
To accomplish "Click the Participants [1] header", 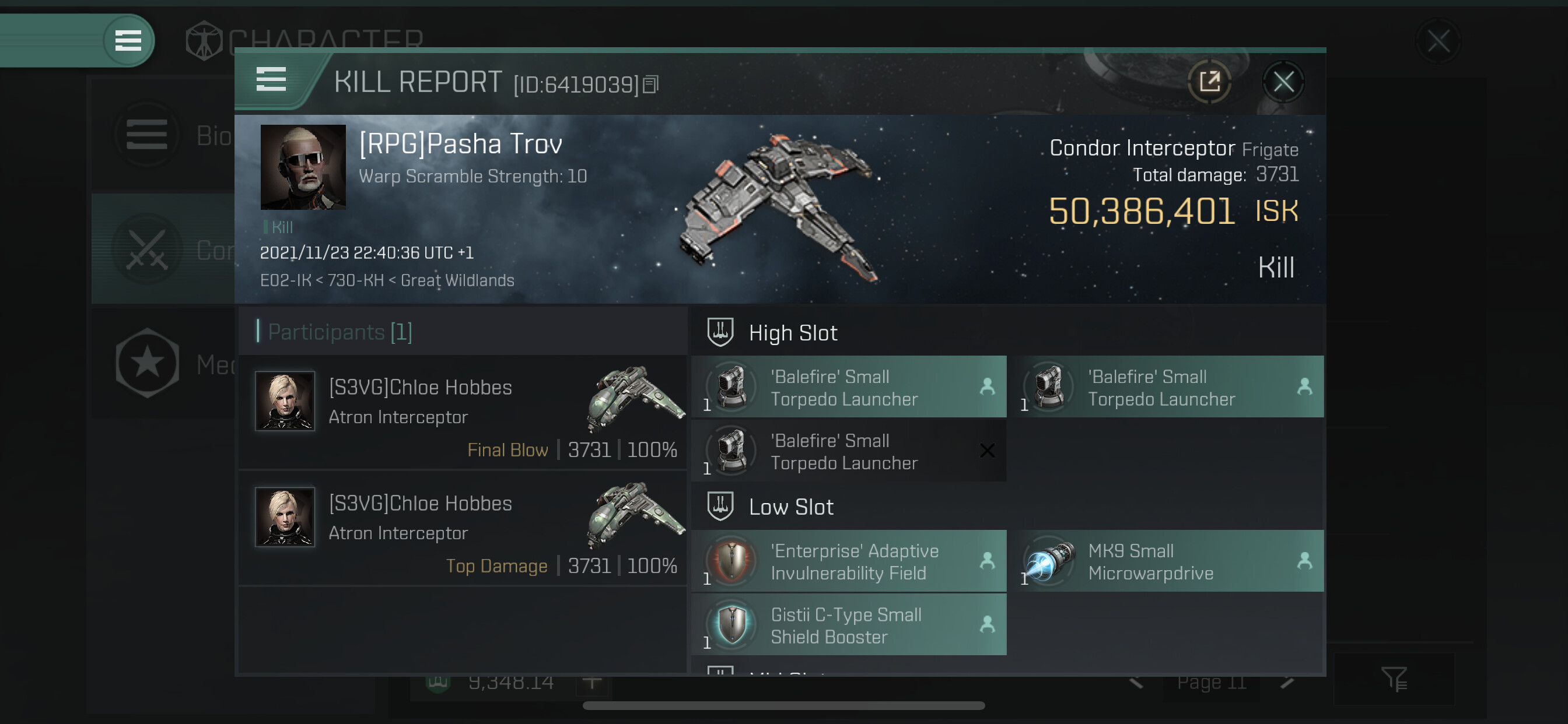I will pyautogui.click(x=339, y=332).
